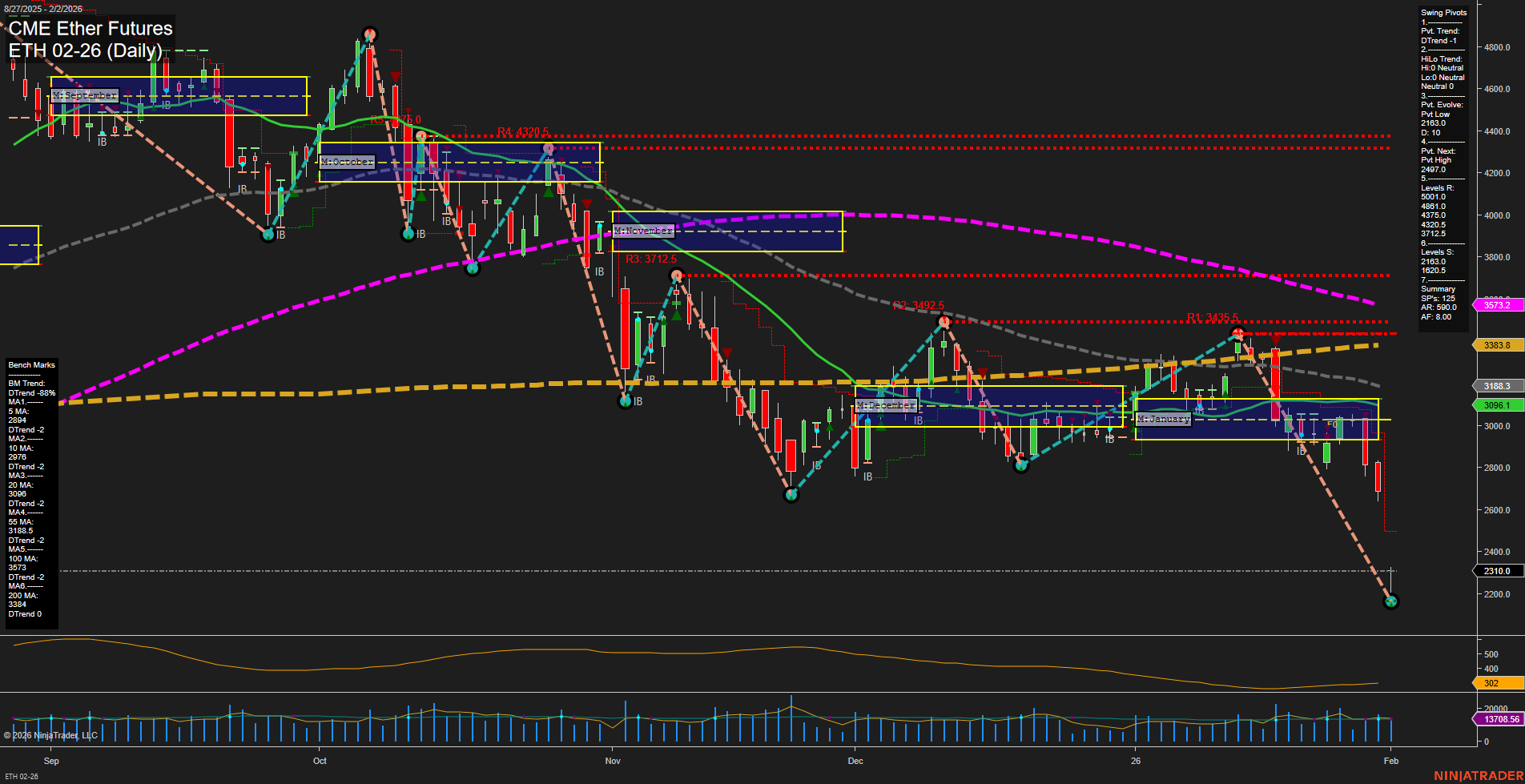The image size is (1525, 784).
Task: Click the green up-triangle marker below the October box
Action: click(420, 194)
